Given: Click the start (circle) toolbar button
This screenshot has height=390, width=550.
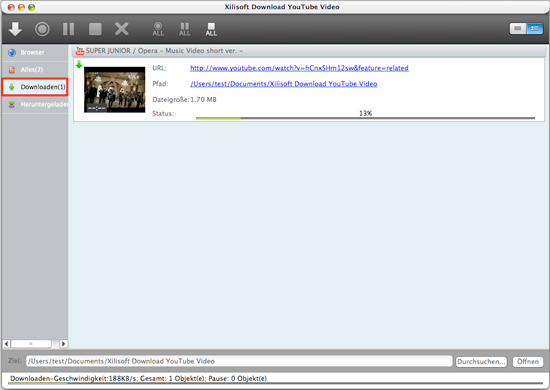Looking at the screenshot, I should [x=42, y=29].
